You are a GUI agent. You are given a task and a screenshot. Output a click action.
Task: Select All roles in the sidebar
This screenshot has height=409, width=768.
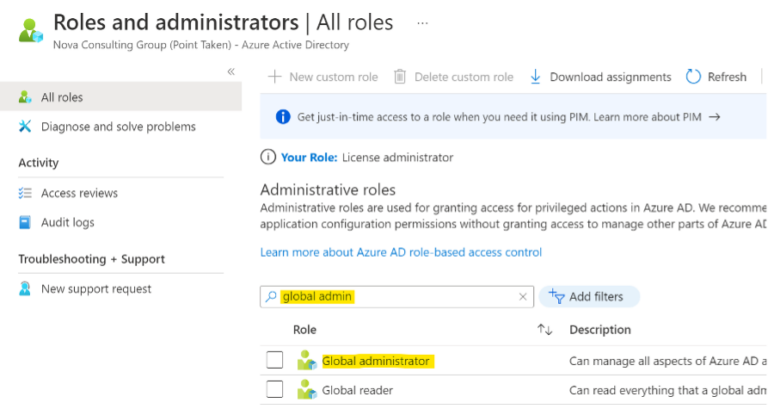point(120,97)
